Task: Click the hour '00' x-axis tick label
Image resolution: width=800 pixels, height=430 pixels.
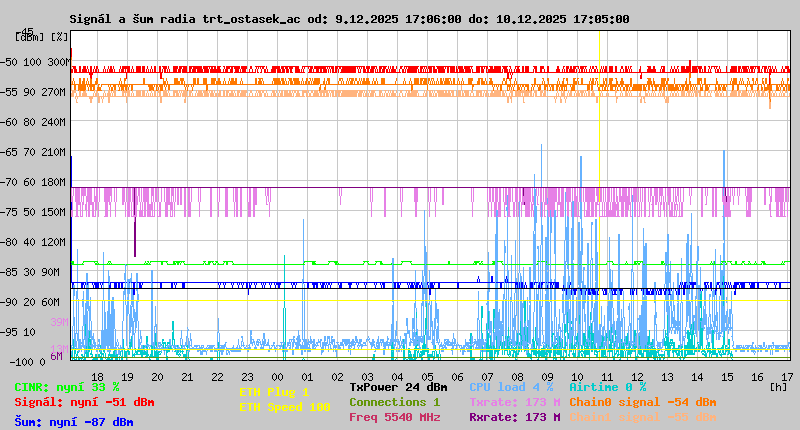Action: [278, 377]
